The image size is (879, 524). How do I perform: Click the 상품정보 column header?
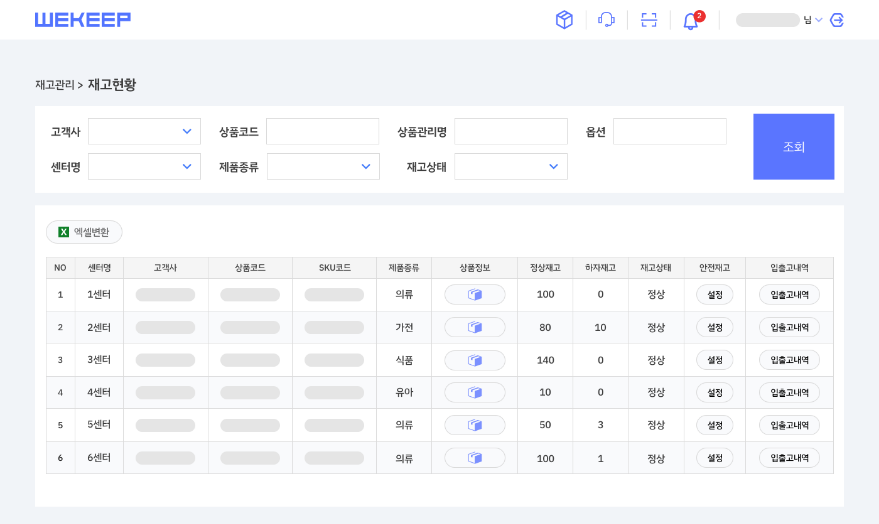pyautogui.click(x=475, y=268)
